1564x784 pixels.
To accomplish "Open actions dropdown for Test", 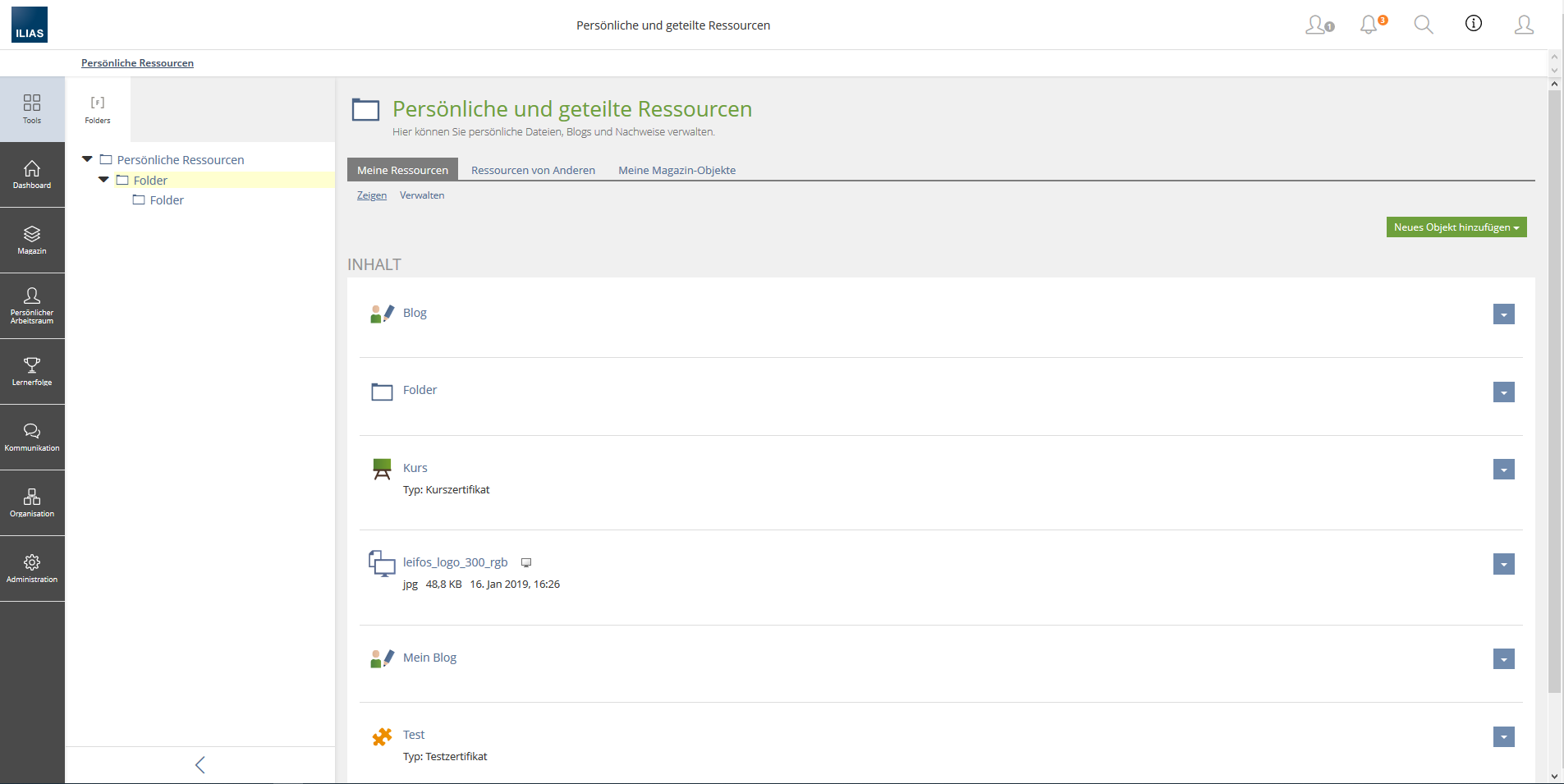I will [x=1504, y=737].
